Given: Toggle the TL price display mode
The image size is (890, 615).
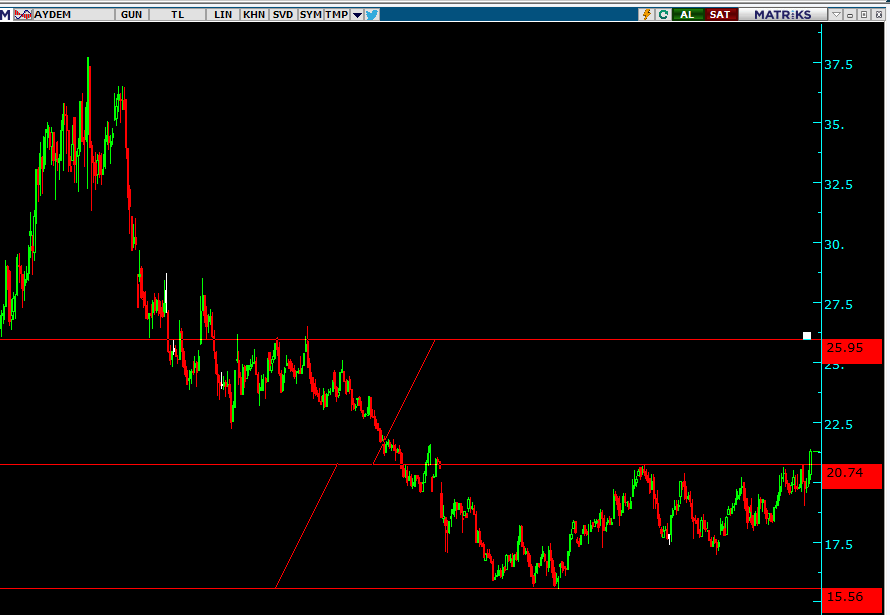Looking at the screenshot, I should coord(176,14).
